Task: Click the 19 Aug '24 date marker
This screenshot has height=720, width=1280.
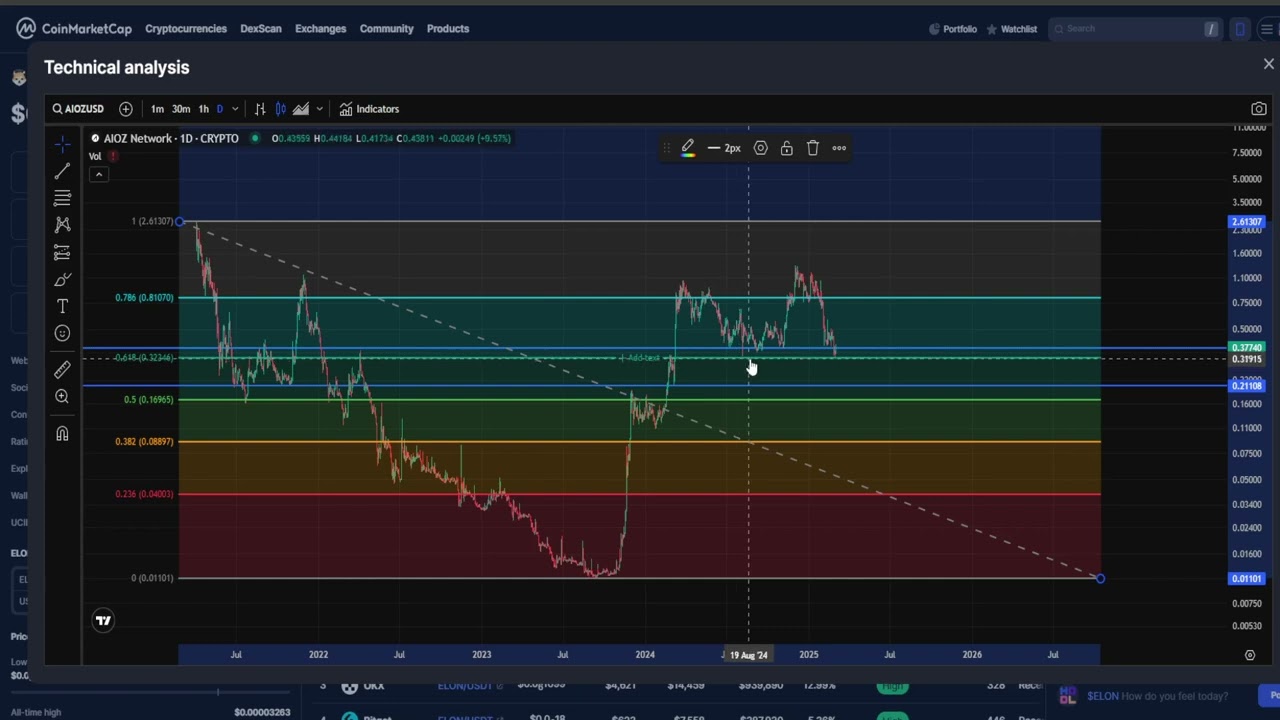Action: [749, 655]
